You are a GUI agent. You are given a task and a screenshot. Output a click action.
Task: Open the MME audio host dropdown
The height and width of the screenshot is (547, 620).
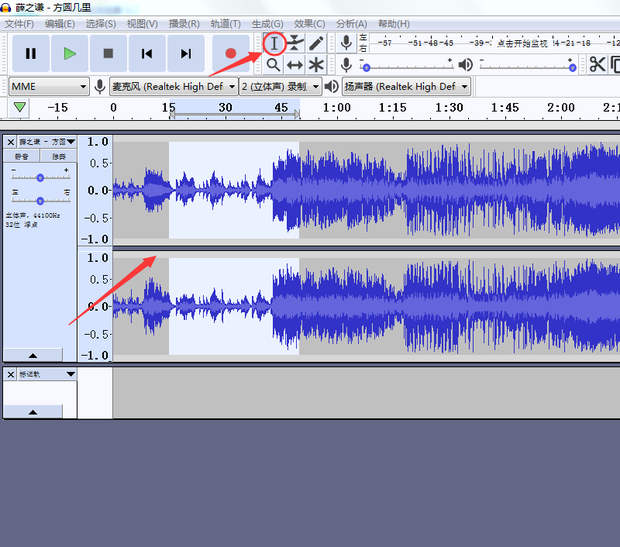tap(50, 87)
